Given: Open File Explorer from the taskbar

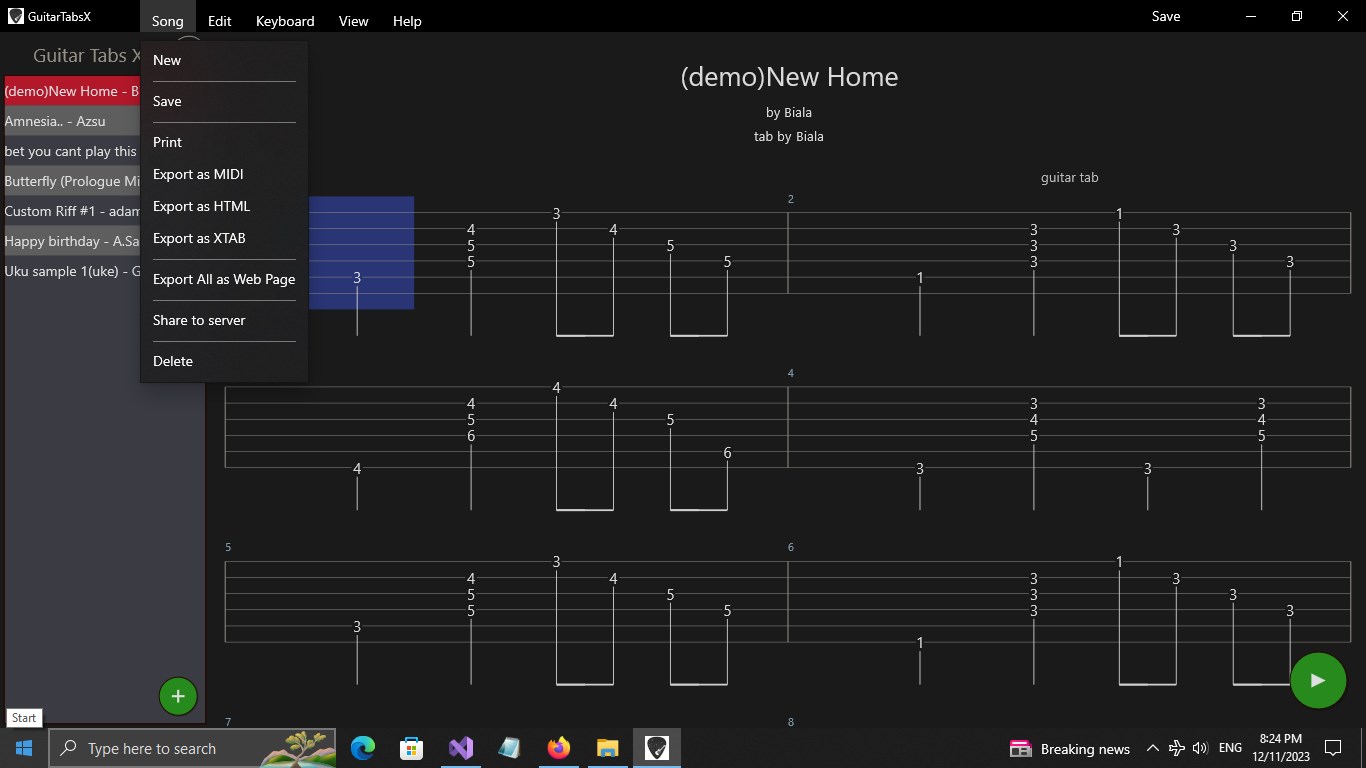Looking at the screenshot, I should (607, 748).
